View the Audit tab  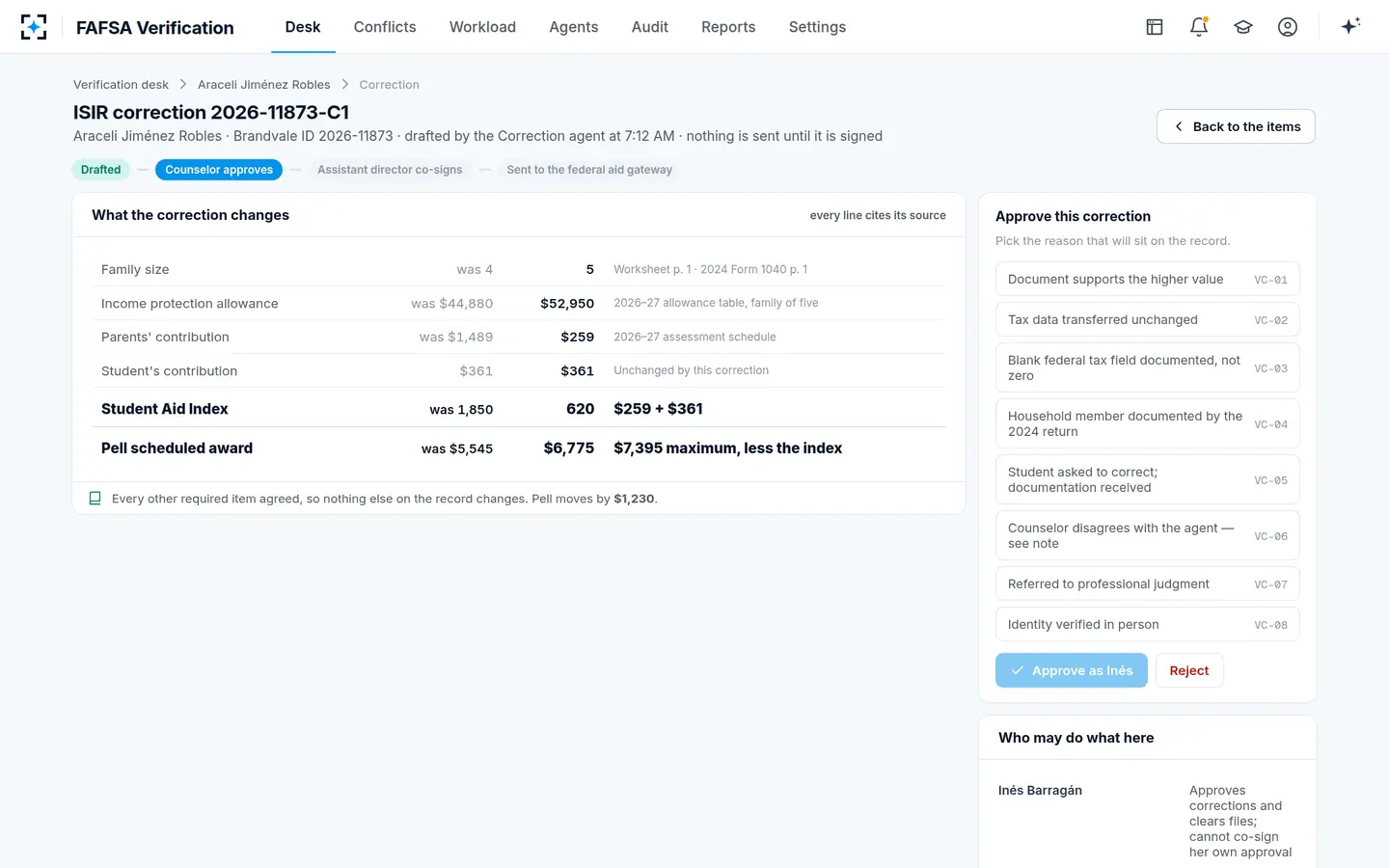[x=650, y=27]
